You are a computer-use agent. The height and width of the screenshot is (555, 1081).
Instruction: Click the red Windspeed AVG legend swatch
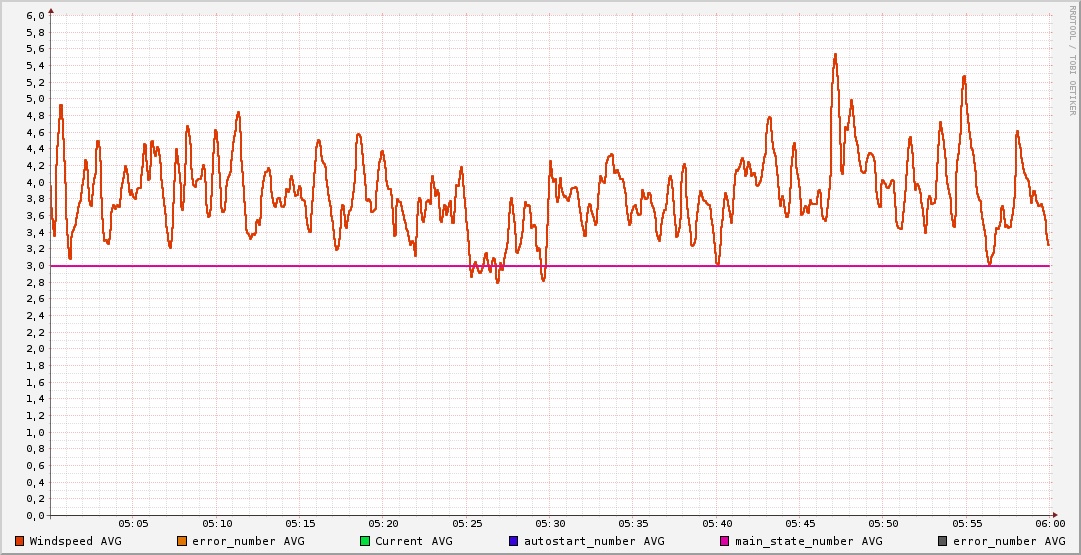(x=19, y=541)
